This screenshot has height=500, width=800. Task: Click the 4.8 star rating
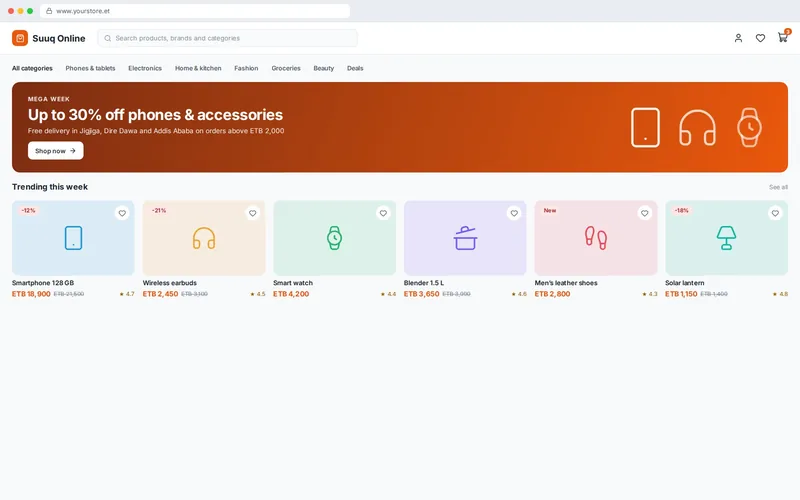click(780, 294)
